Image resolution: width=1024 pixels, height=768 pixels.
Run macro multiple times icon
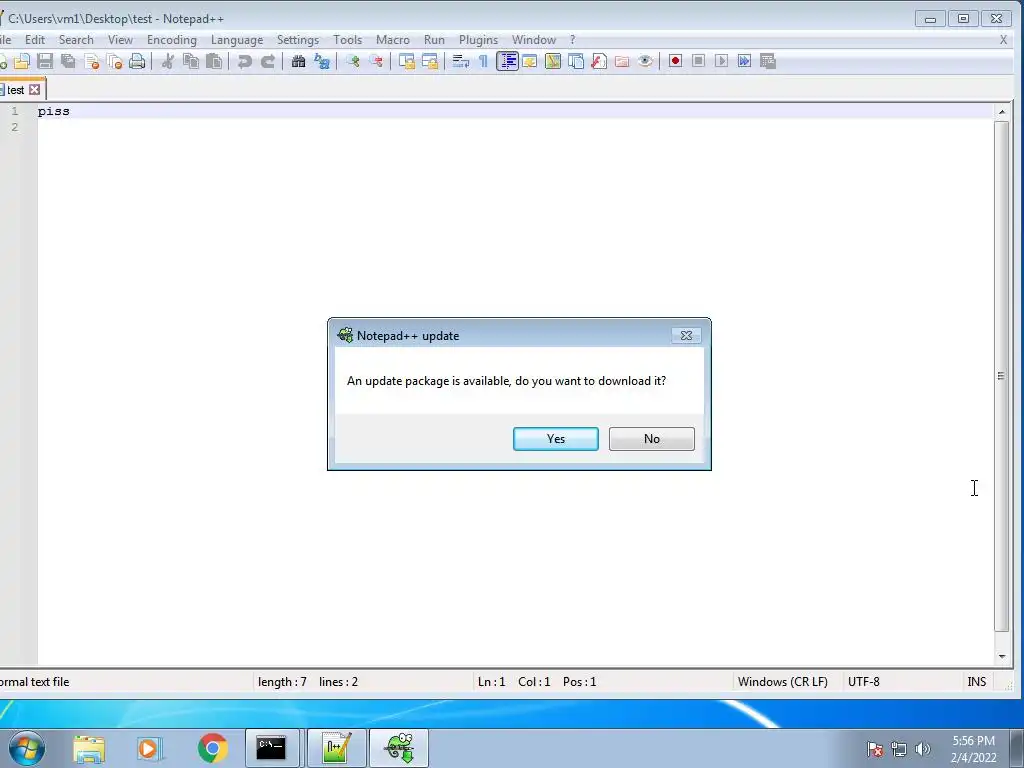click(744, 61)
